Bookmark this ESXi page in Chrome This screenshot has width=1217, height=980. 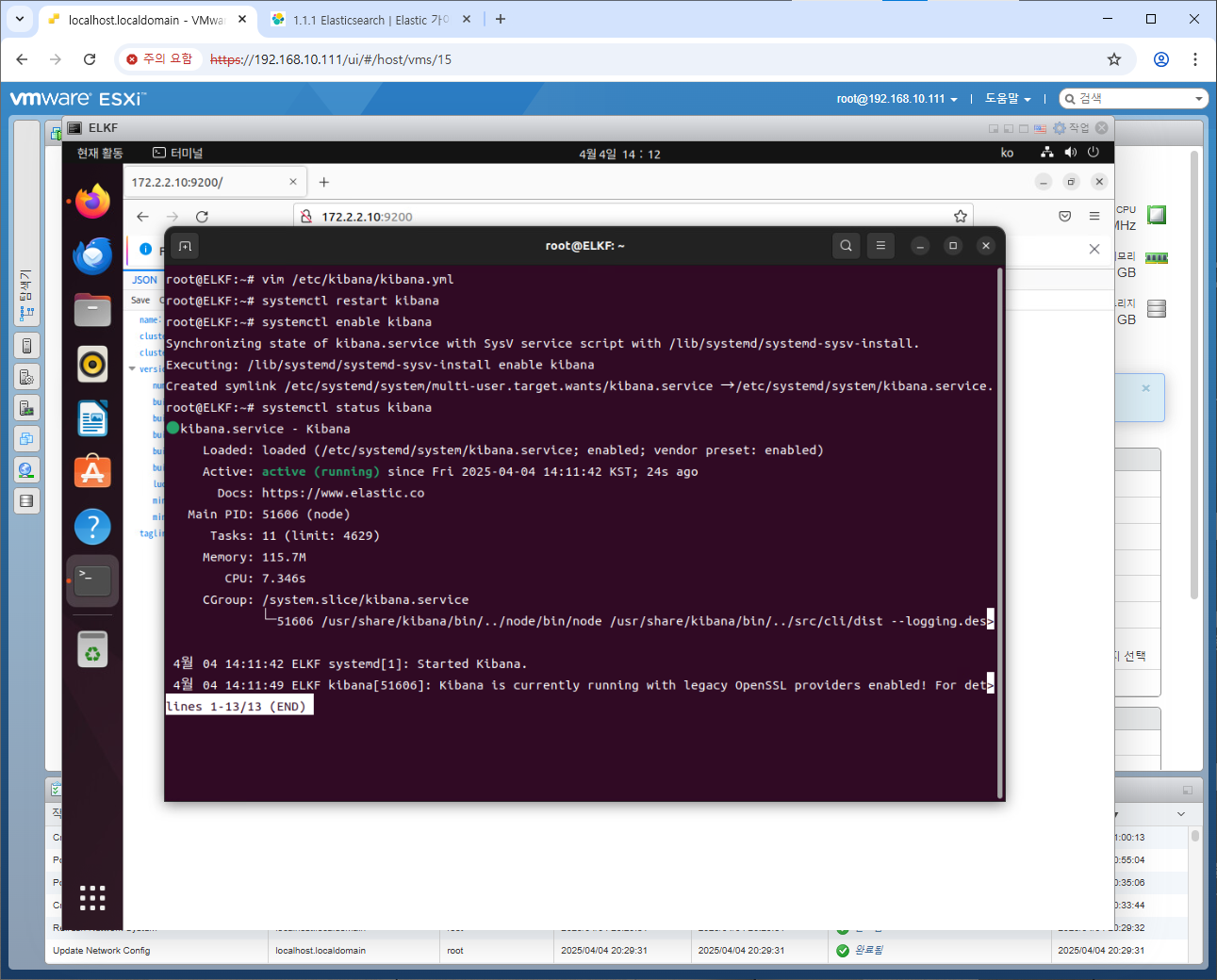(x=1114, y=59)
